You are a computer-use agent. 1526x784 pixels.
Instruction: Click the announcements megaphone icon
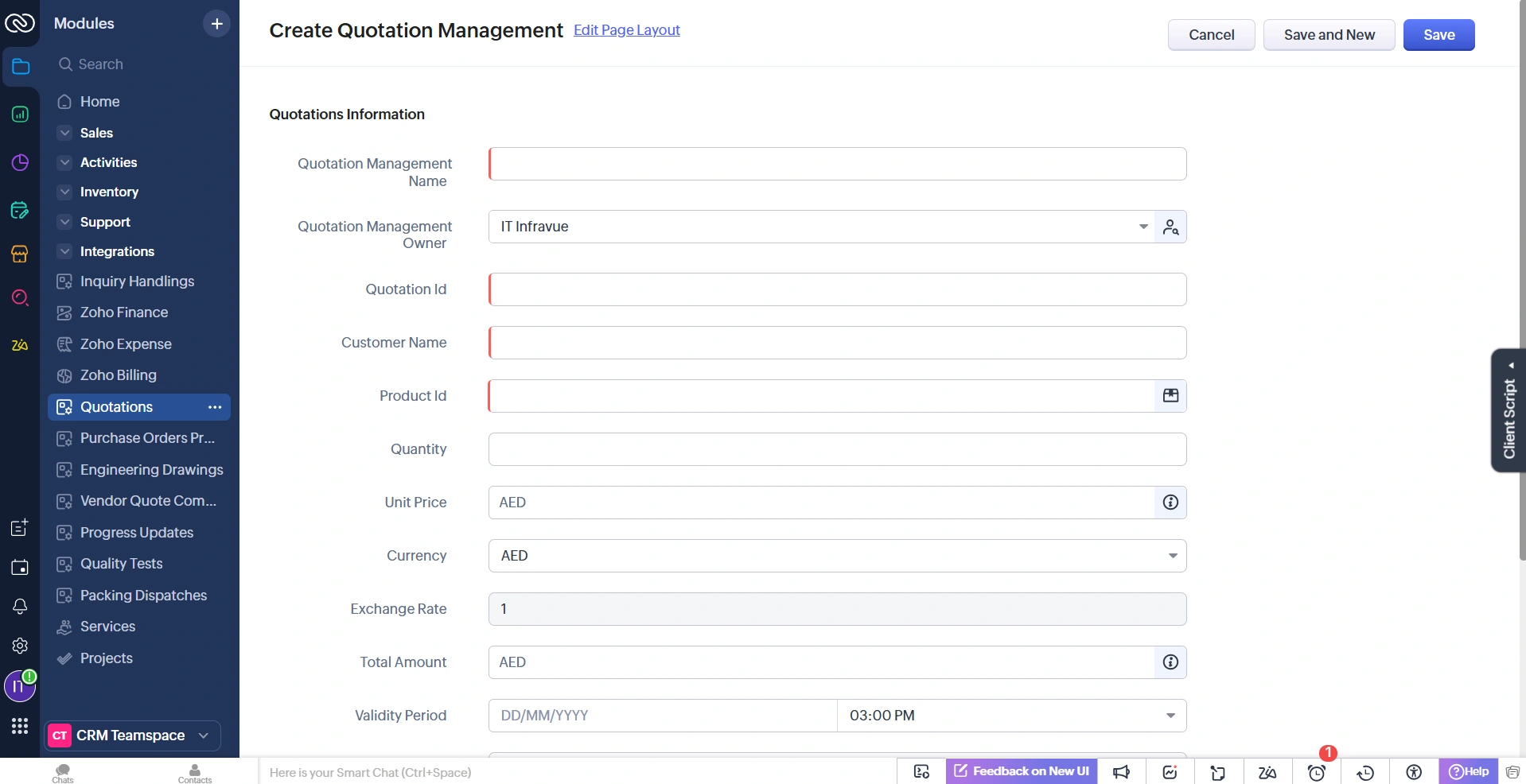pyautogui.click(x=1122, y=772)
